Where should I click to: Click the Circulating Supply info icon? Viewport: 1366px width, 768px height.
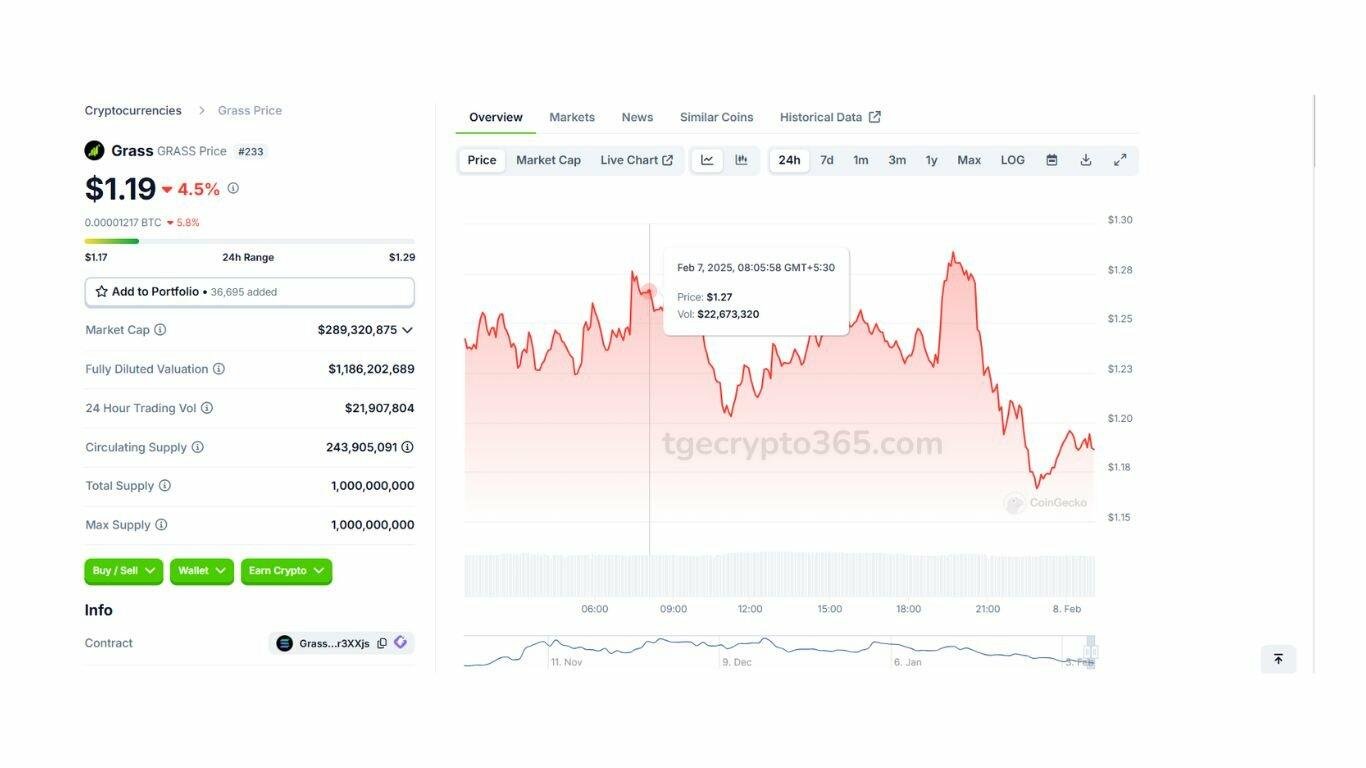tap(197, 447)
